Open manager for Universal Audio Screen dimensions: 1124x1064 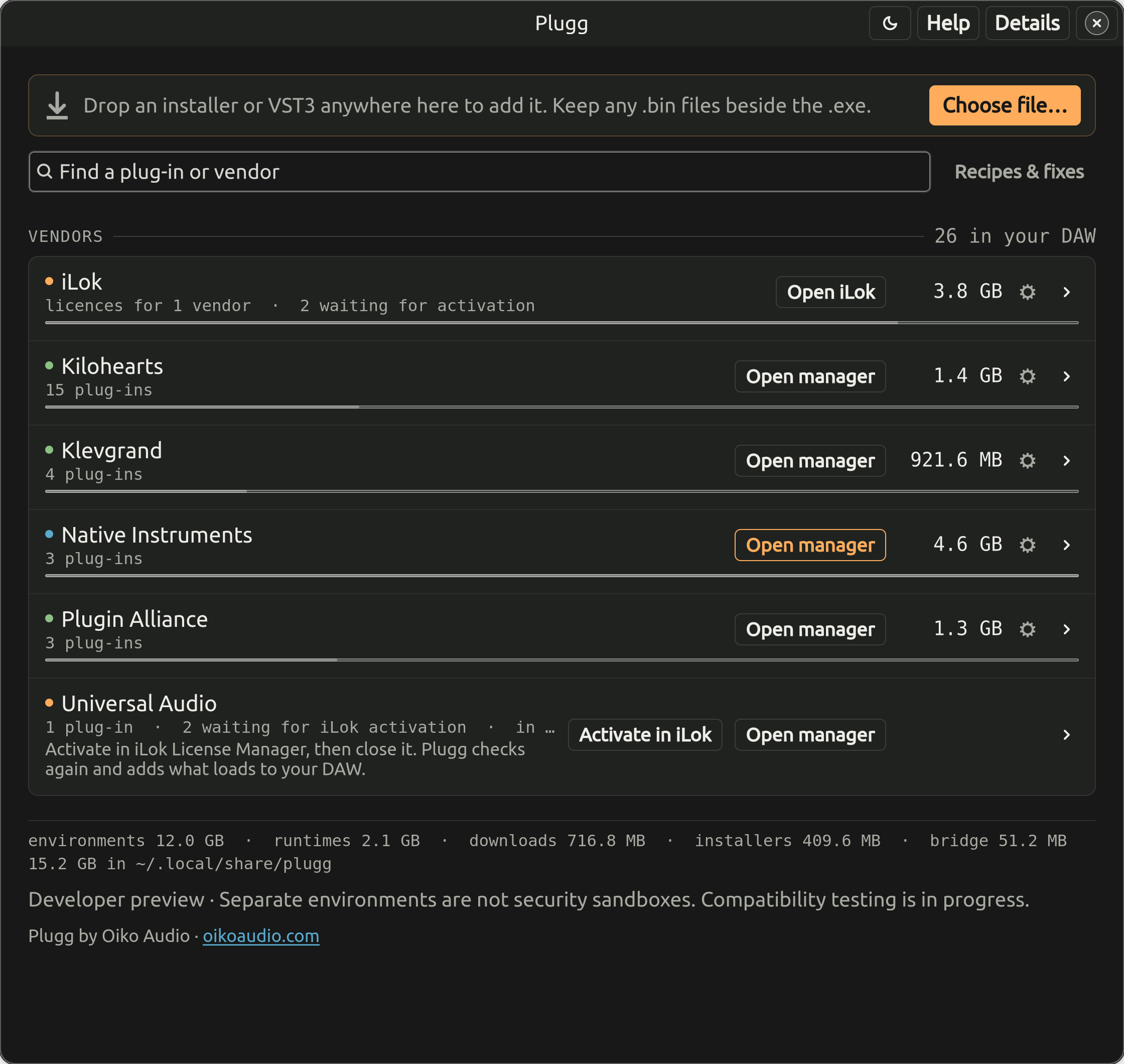pyautogui.click(x=810, y=735)
